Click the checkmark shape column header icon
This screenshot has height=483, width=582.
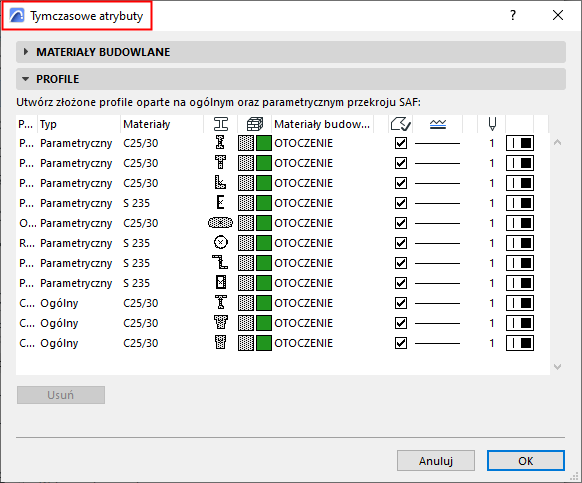(400, 124)
